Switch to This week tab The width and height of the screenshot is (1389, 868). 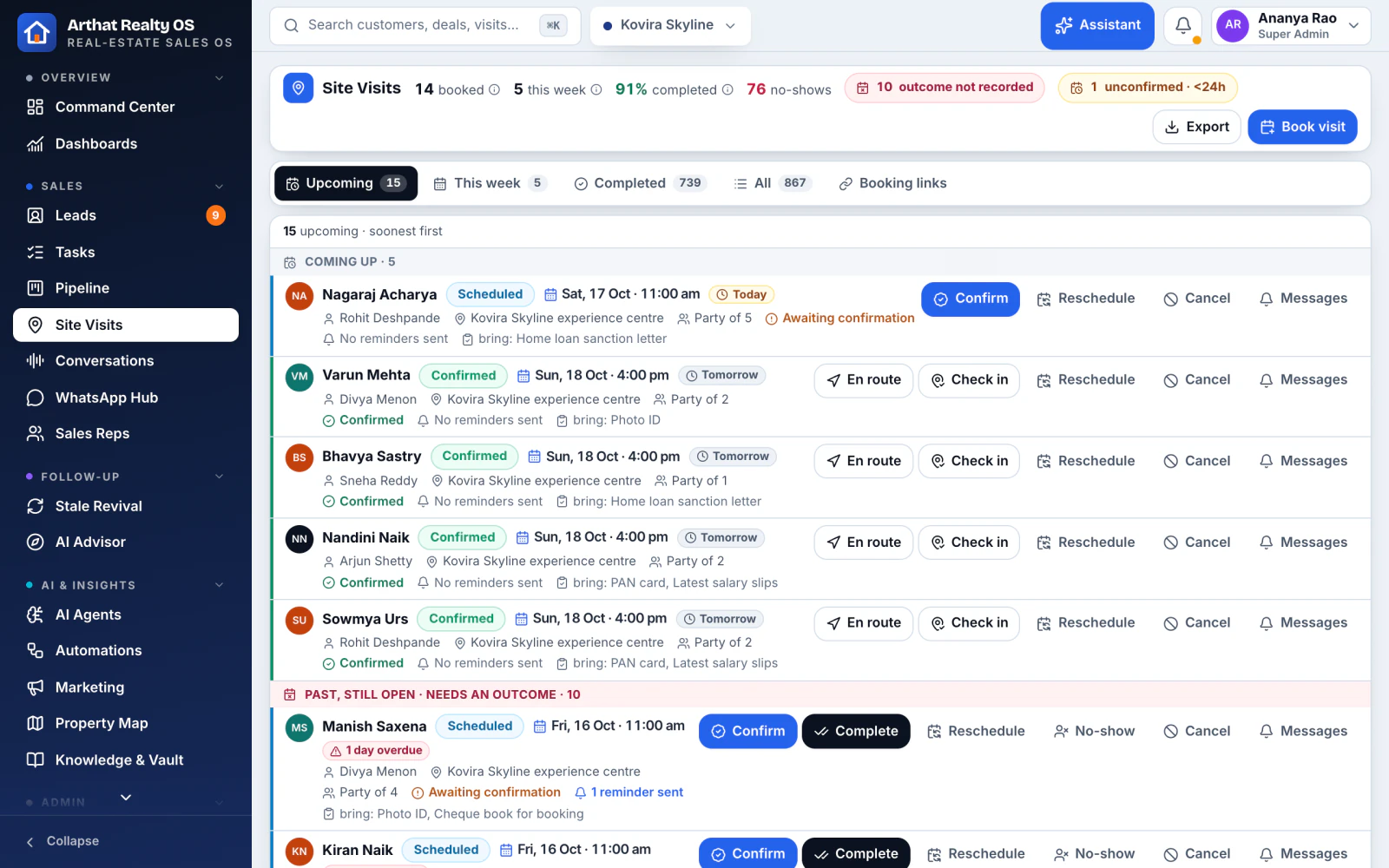pos(490,183)
